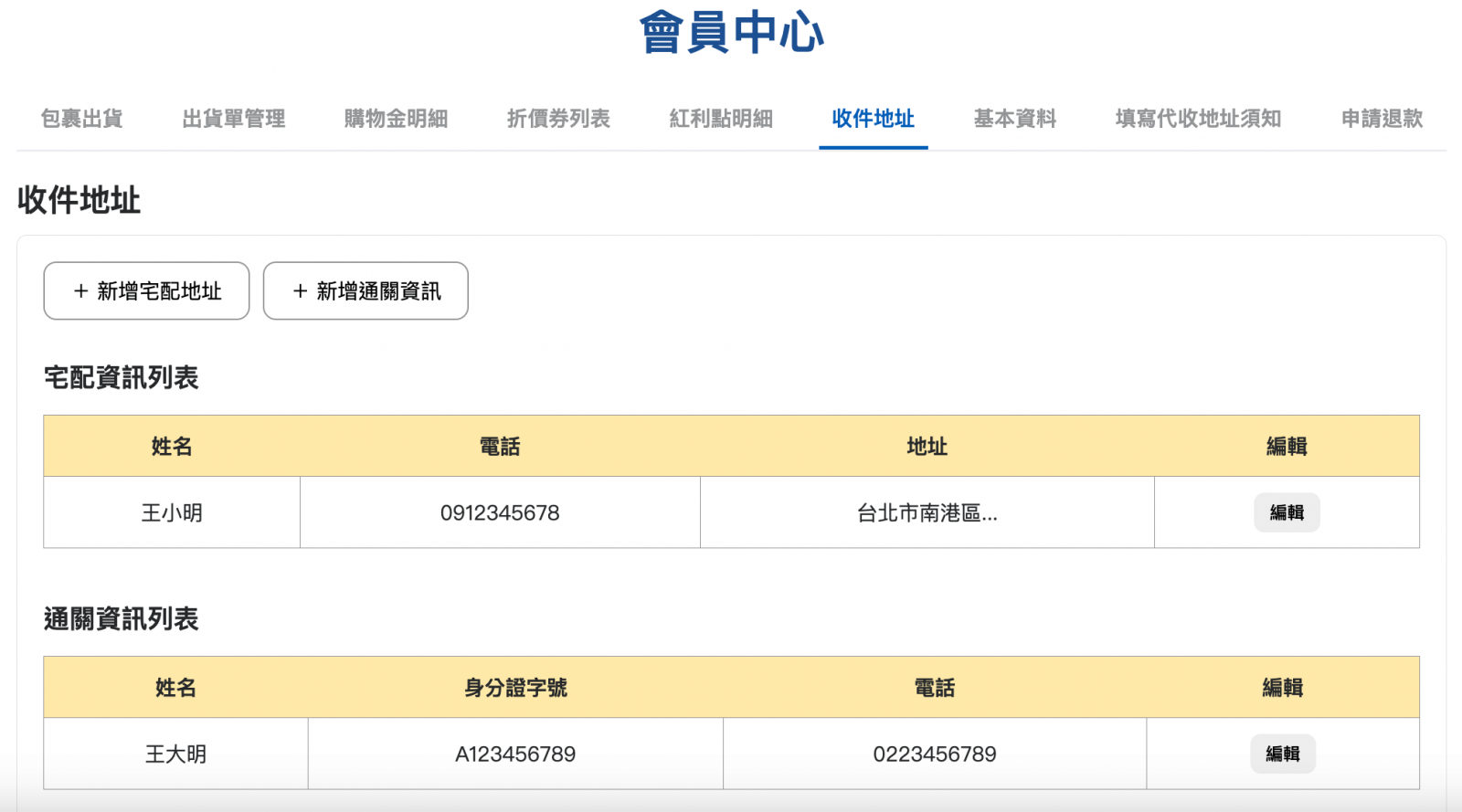Click the 會員中心 page title
This screenshot has height=812, width=1462.
(x=731, y=33)
